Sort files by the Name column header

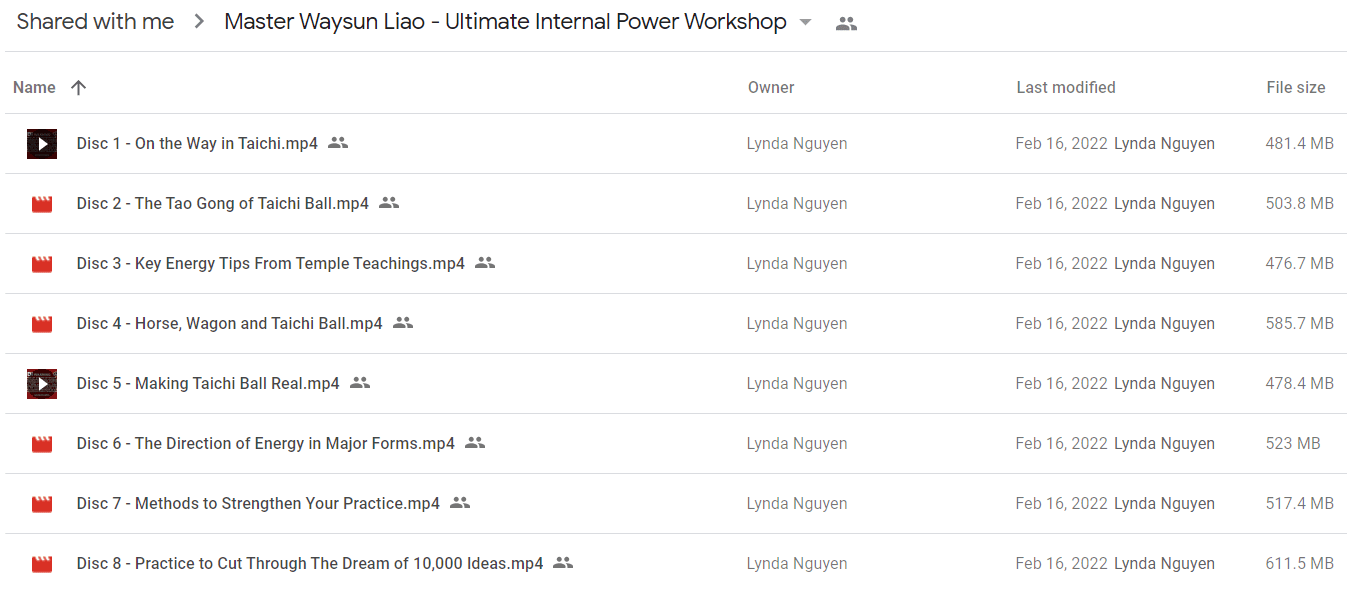34,88
